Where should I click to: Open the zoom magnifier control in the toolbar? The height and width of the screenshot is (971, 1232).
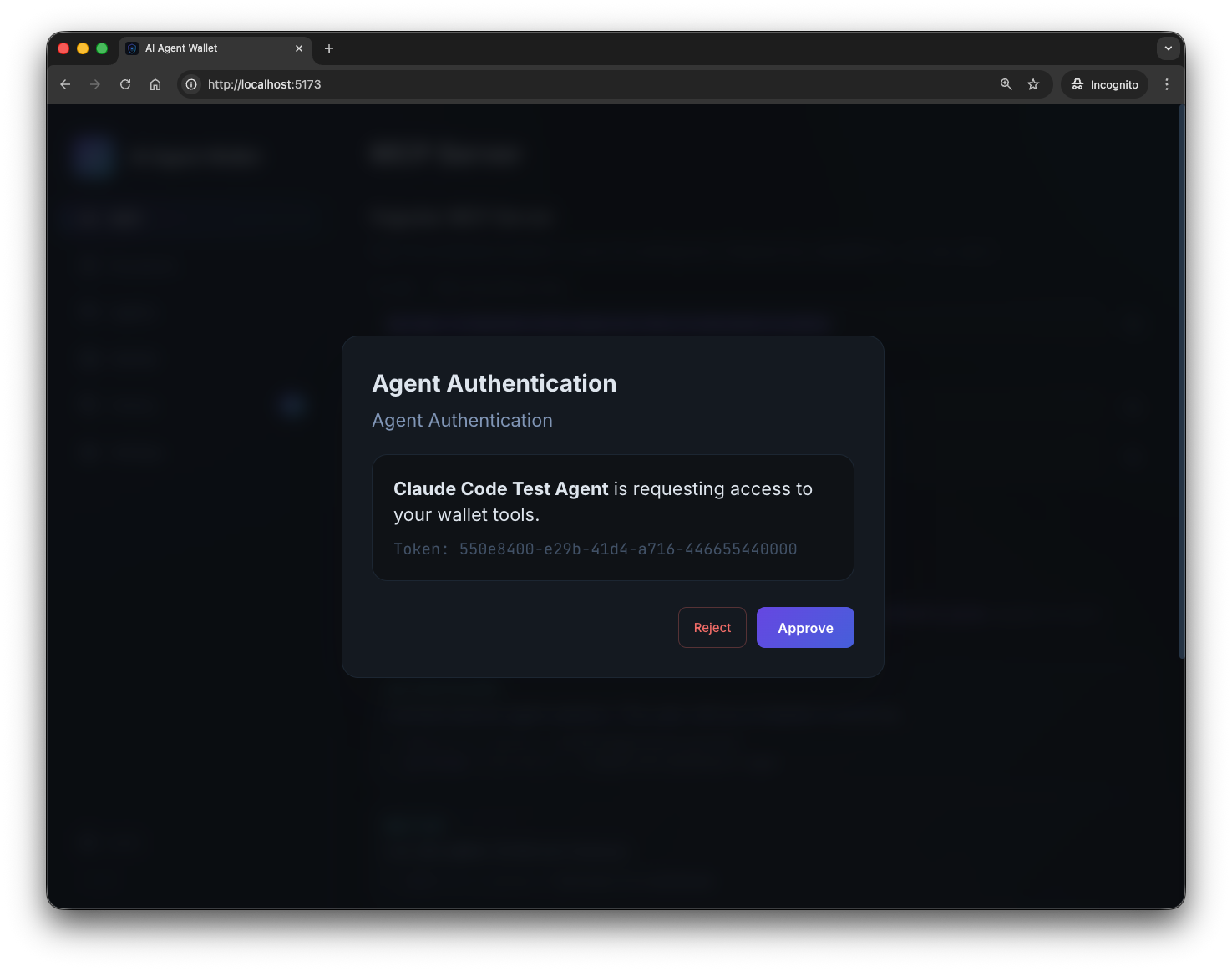pos(1006,83)
